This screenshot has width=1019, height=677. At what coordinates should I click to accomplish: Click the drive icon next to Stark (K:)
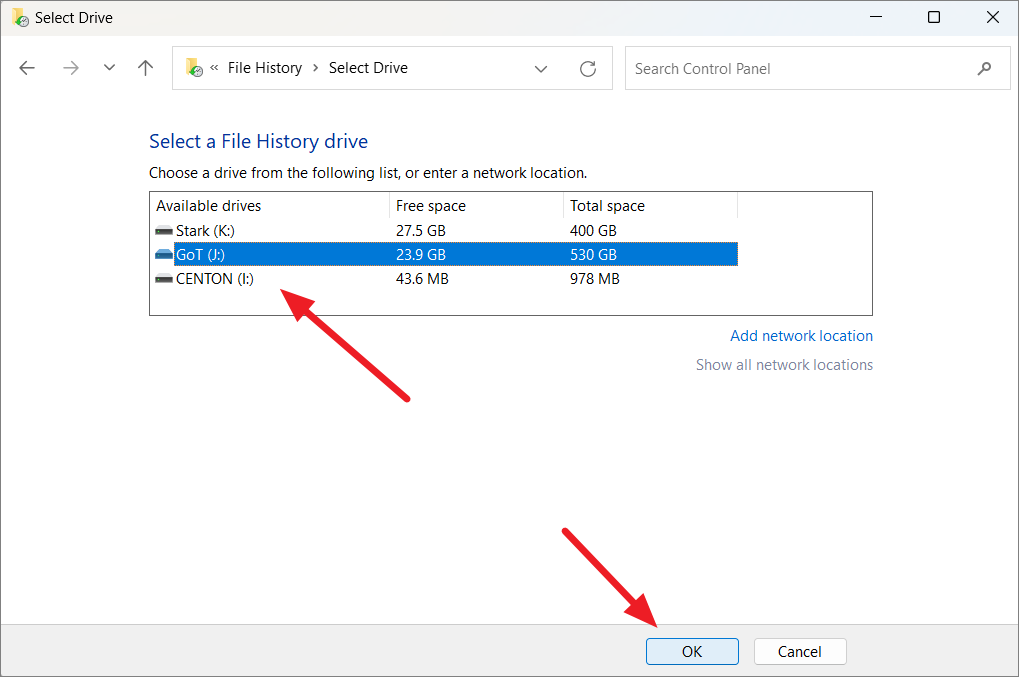point(163,230)
